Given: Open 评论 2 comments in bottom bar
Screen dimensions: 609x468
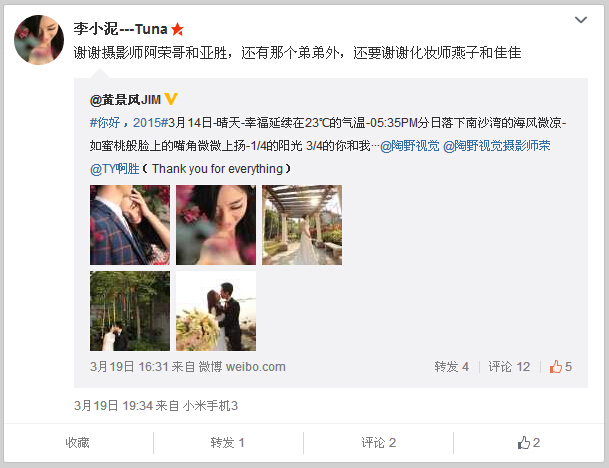Looking at the screenshot, I should point(379,442).
